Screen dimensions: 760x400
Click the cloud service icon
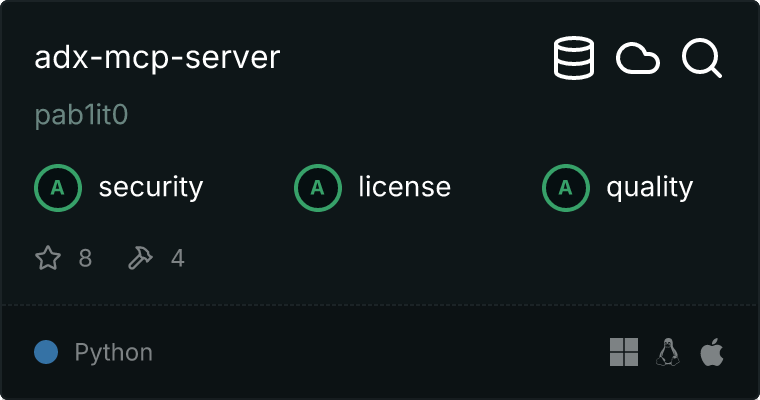pos(638,59)
